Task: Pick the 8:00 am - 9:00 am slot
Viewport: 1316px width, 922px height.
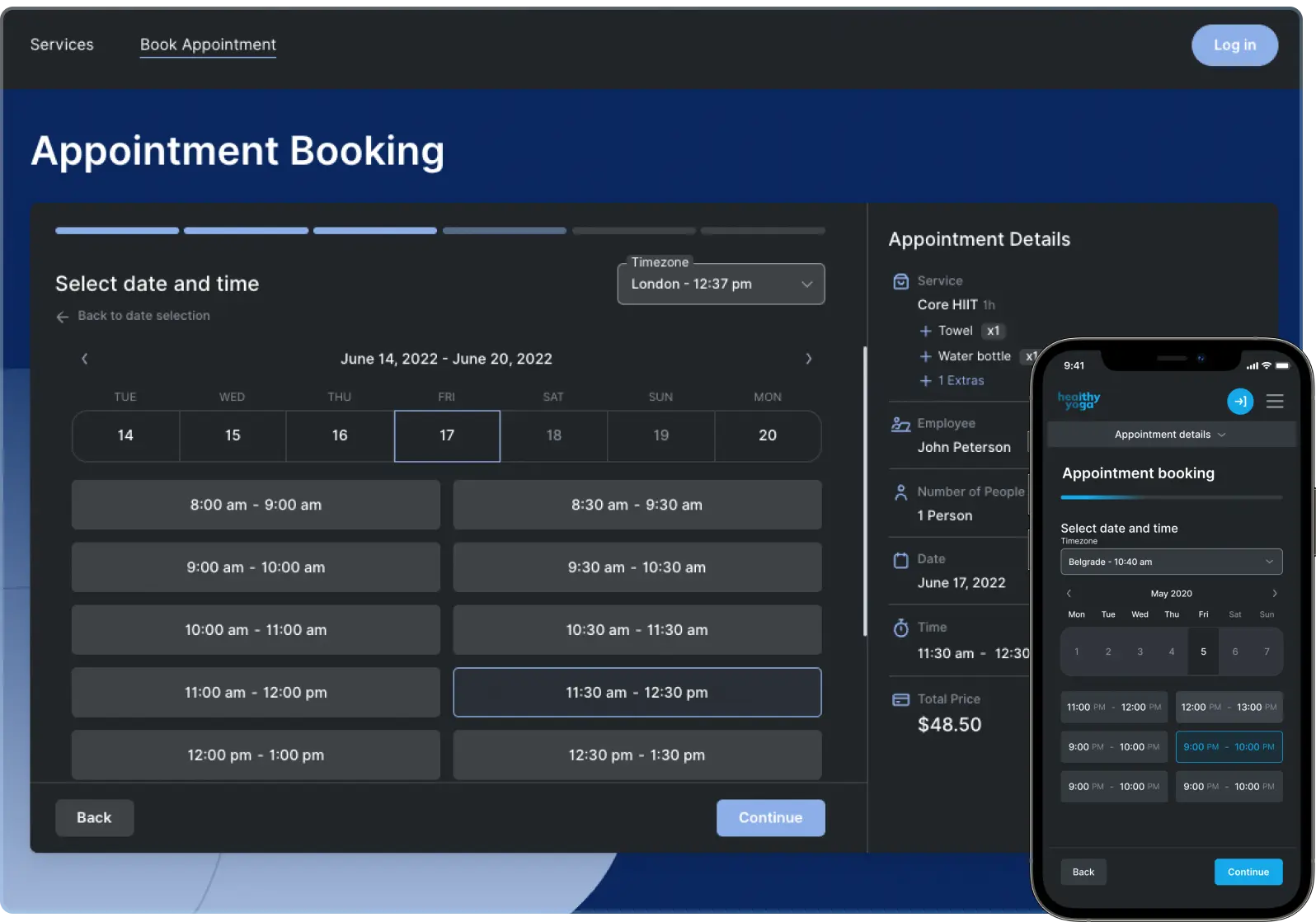Action: point(256,505)
